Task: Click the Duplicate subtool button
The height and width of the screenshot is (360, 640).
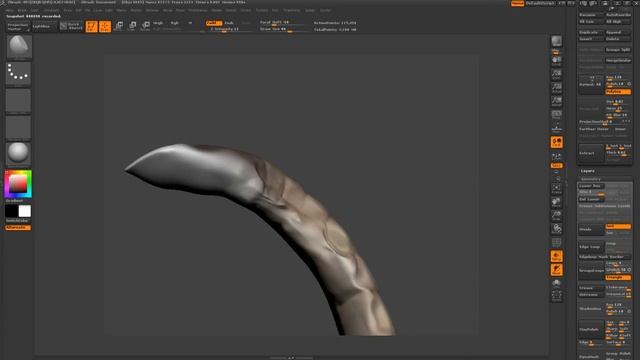Action: point(591,32)
